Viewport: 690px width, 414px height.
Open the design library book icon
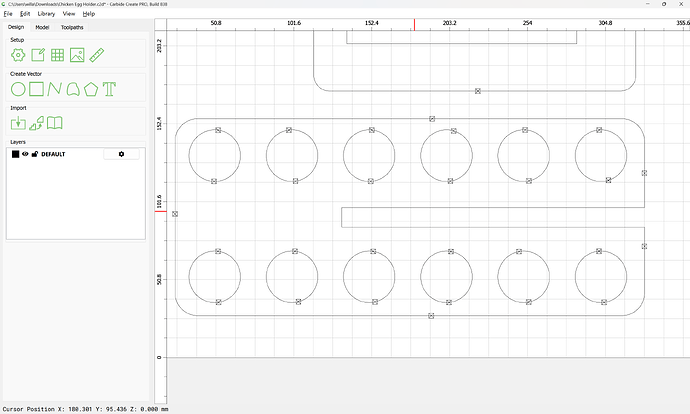tap(55, 123)
